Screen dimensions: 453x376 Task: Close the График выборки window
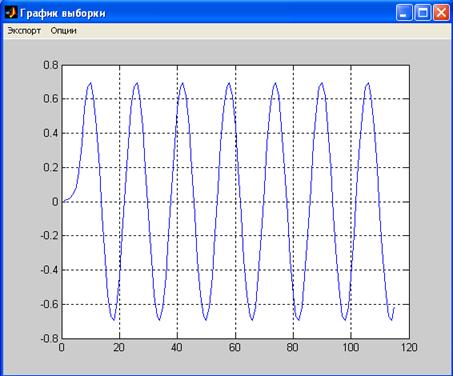click(x=441, y=13)
